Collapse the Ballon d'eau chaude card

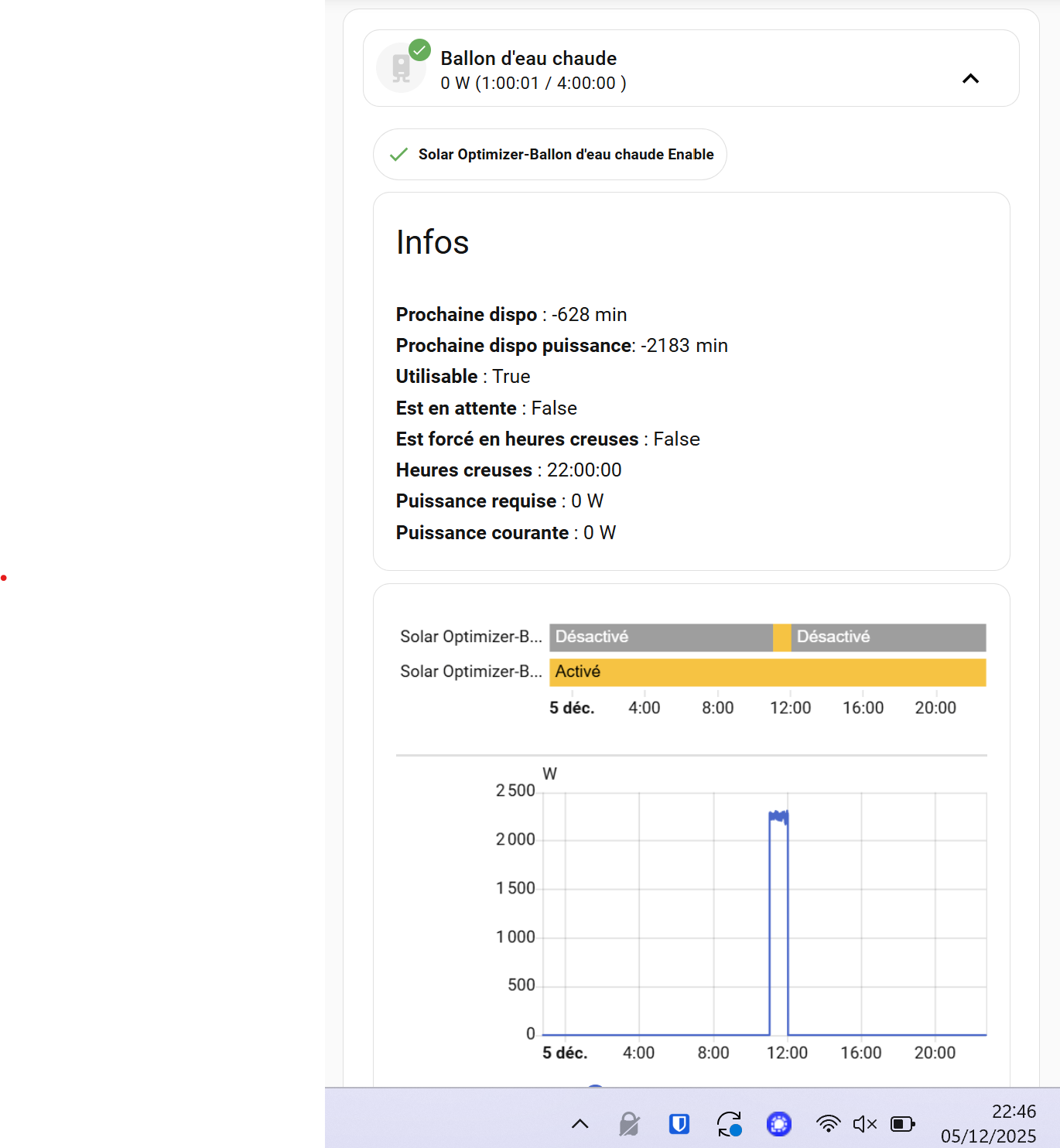(x=970, y=78)
